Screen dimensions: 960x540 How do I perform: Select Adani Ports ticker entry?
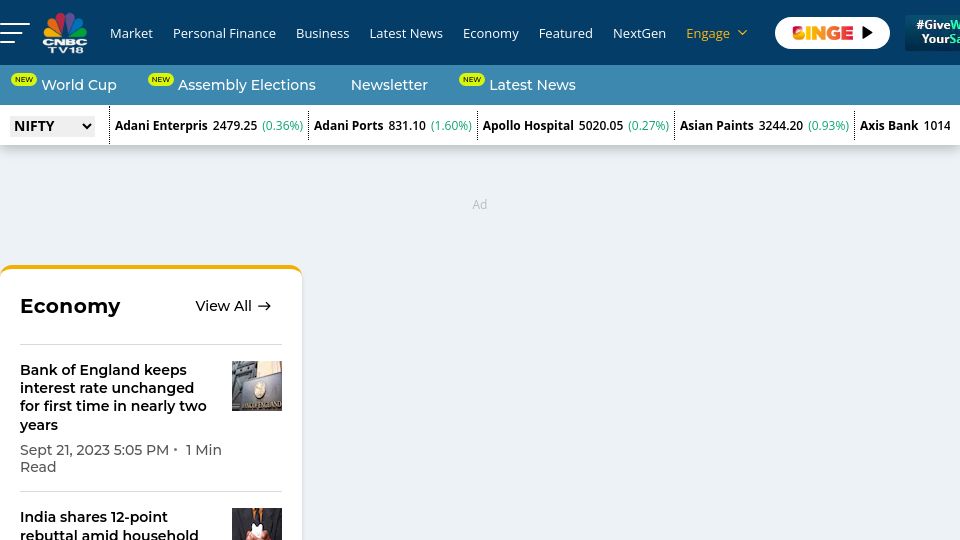pyautogui.click(x=392, y=126)
